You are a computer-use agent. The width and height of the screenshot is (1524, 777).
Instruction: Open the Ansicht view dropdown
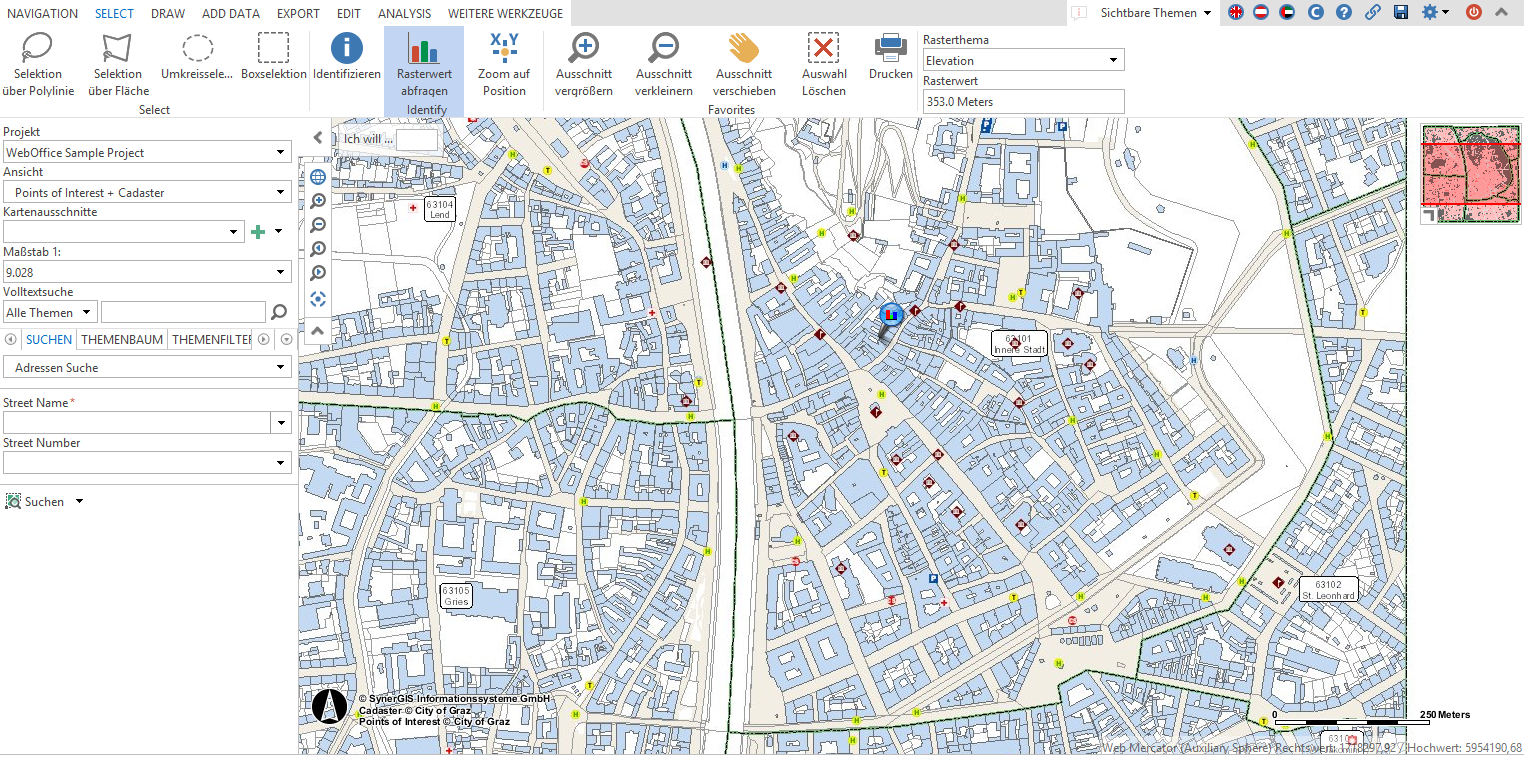tap(280, 192)
